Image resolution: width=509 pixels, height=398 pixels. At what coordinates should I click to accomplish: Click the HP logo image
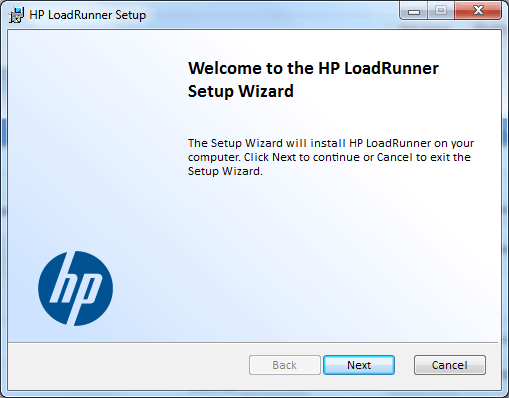click(x=75, y=289)
